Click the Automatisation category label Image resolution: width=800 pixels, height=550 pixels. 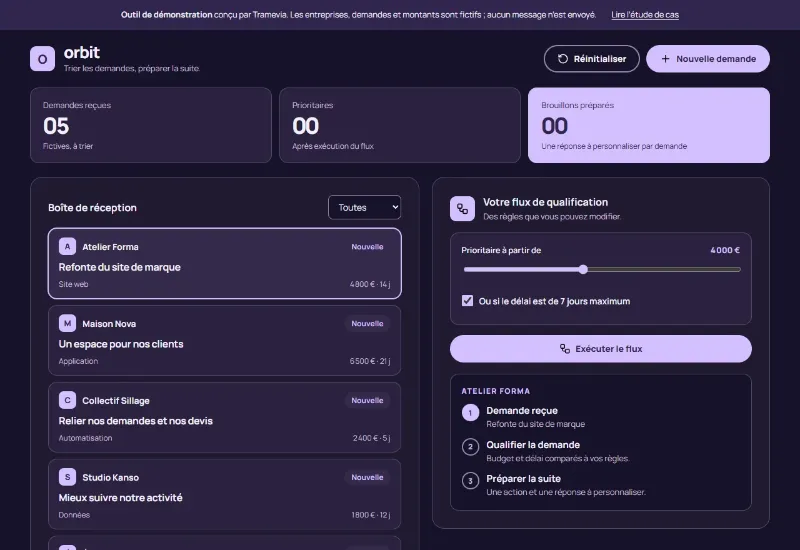pos(85,438)
